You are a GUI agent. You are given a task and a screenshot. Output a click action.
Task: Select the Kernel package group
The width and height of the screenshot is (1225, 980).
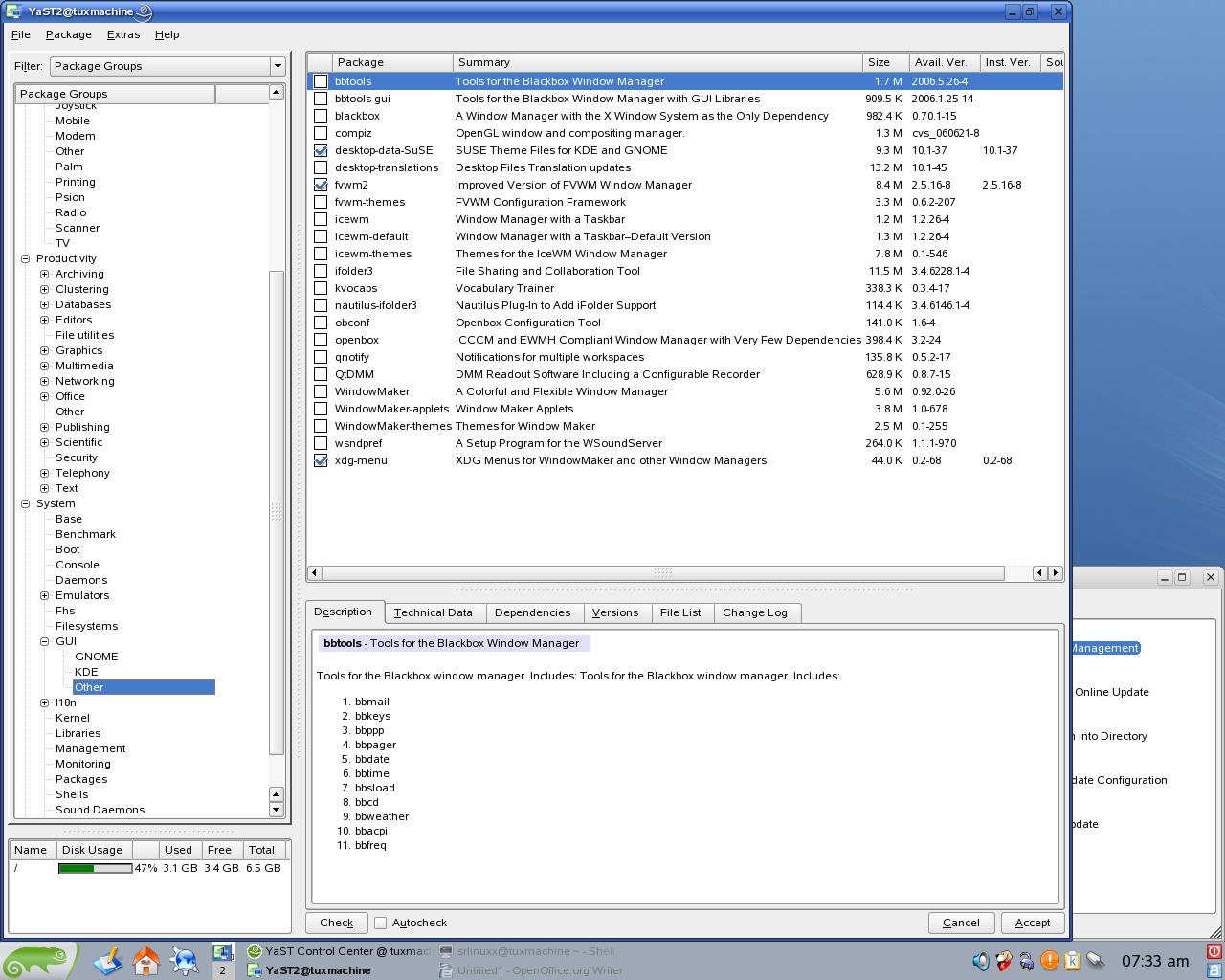(x=73, y=718)
